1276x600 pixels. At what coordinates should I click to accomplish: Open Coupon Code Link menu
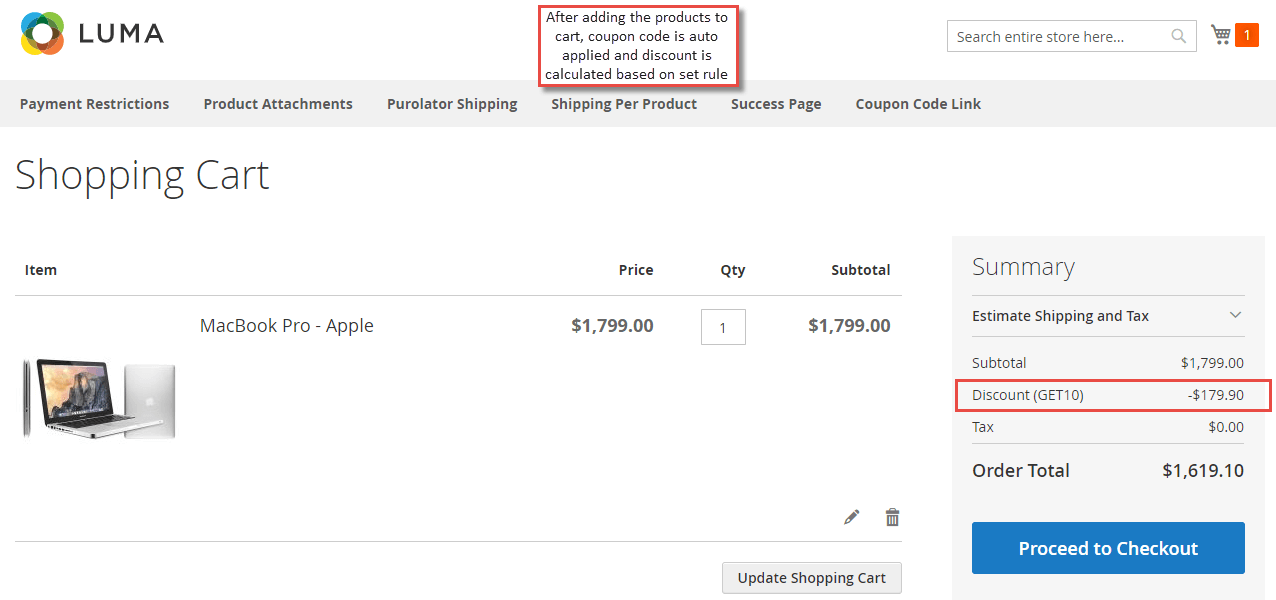click(x=918, y=104)
